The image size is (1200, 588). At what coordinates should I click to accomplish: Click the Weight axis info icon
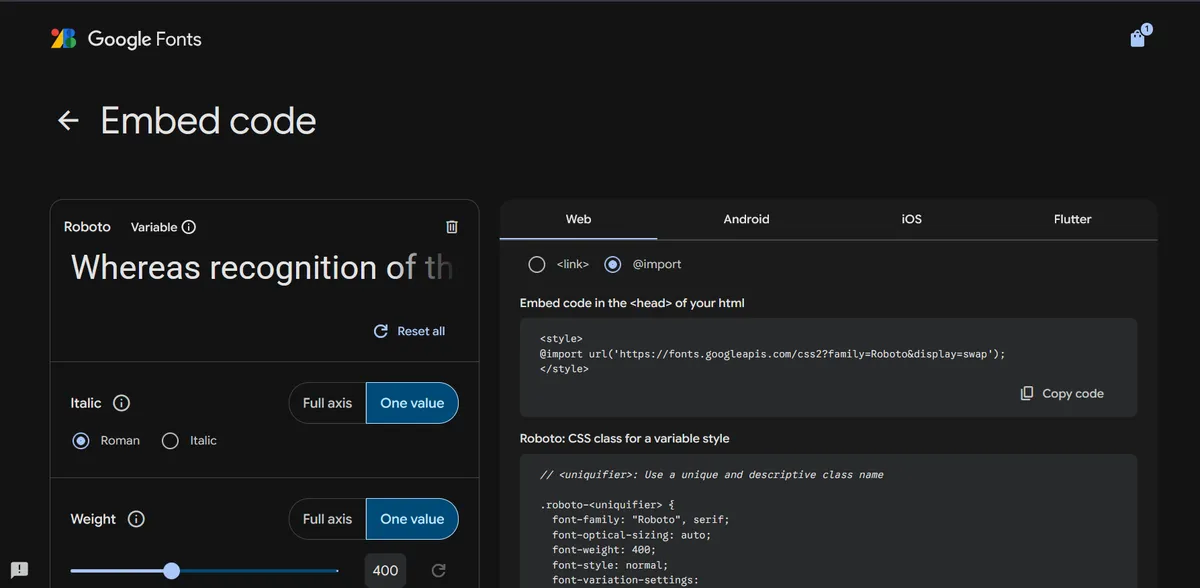[137, 519]
